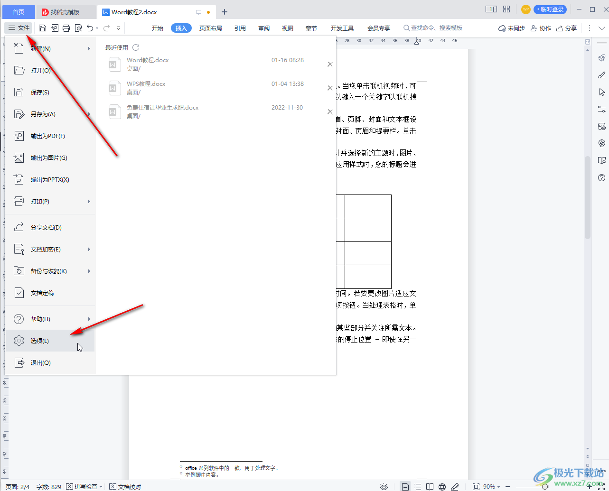
Task: Open the 视图 ribbon tab
Action: [287, 28]
